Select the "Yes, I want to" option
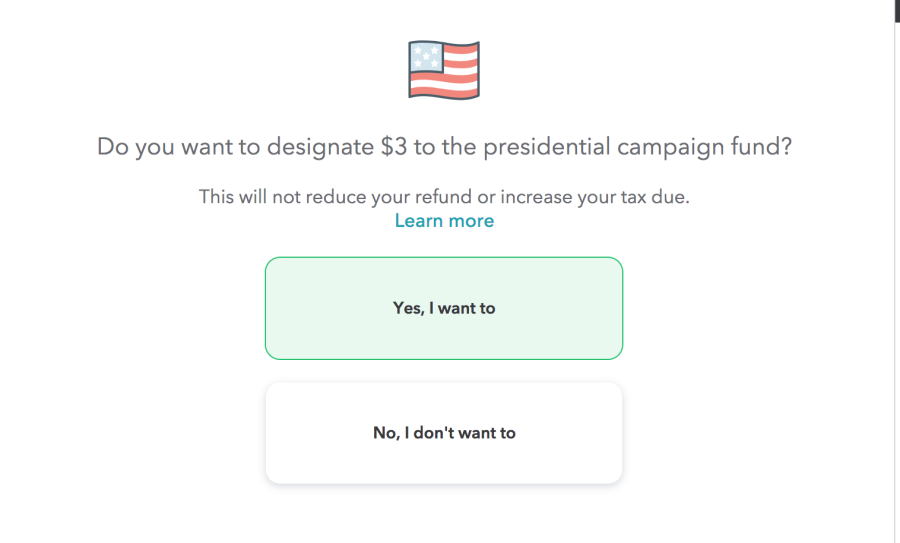This screenshot has height=543, width=900. click(444, 308)
